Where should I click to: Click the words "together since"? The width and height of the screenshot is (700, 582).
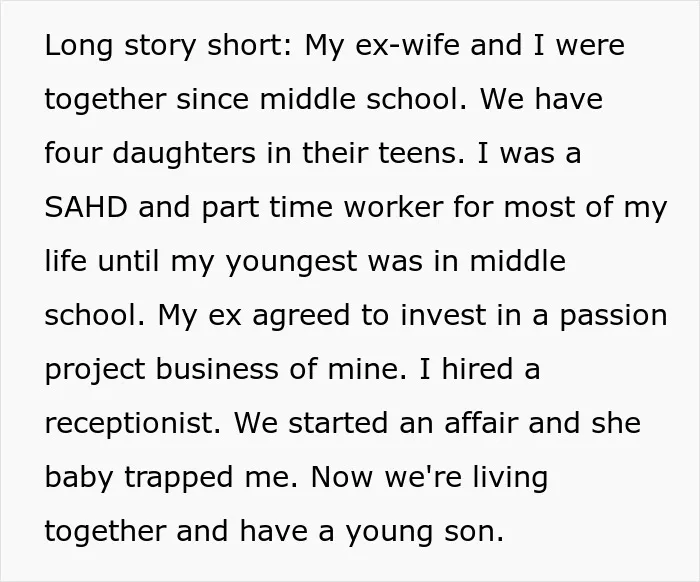(146, 99)
